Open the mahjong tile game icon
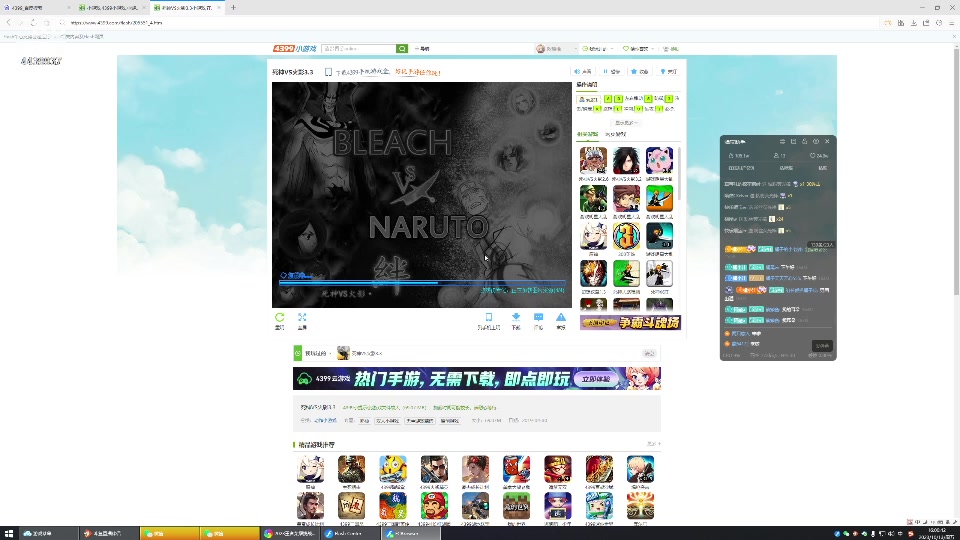The width and height of the screenshot is (960, 540). click(x=351, y=506)
